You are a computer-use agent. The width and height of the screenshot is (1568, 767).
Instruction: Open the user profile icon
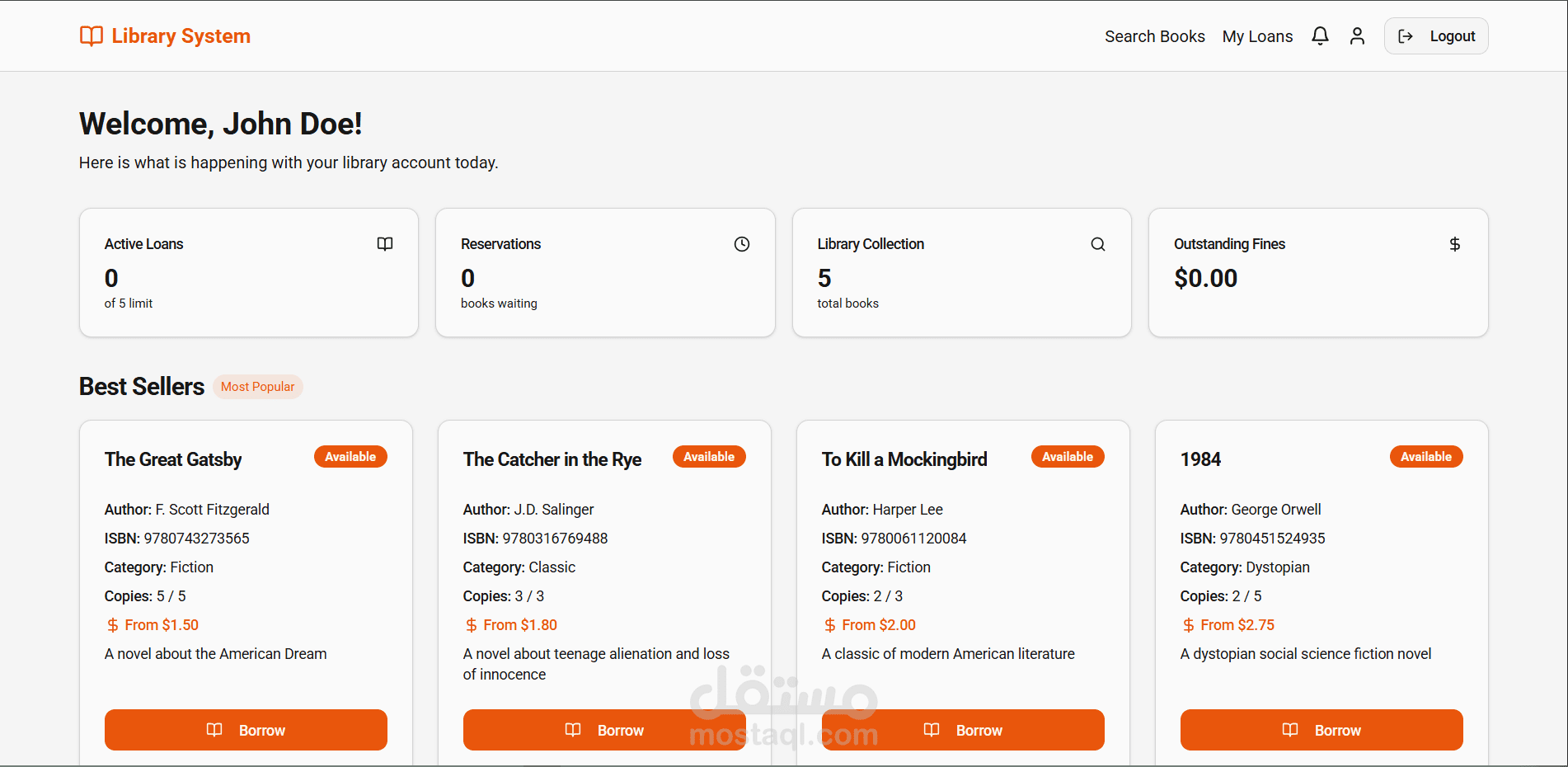click(x=1357, y=35)
